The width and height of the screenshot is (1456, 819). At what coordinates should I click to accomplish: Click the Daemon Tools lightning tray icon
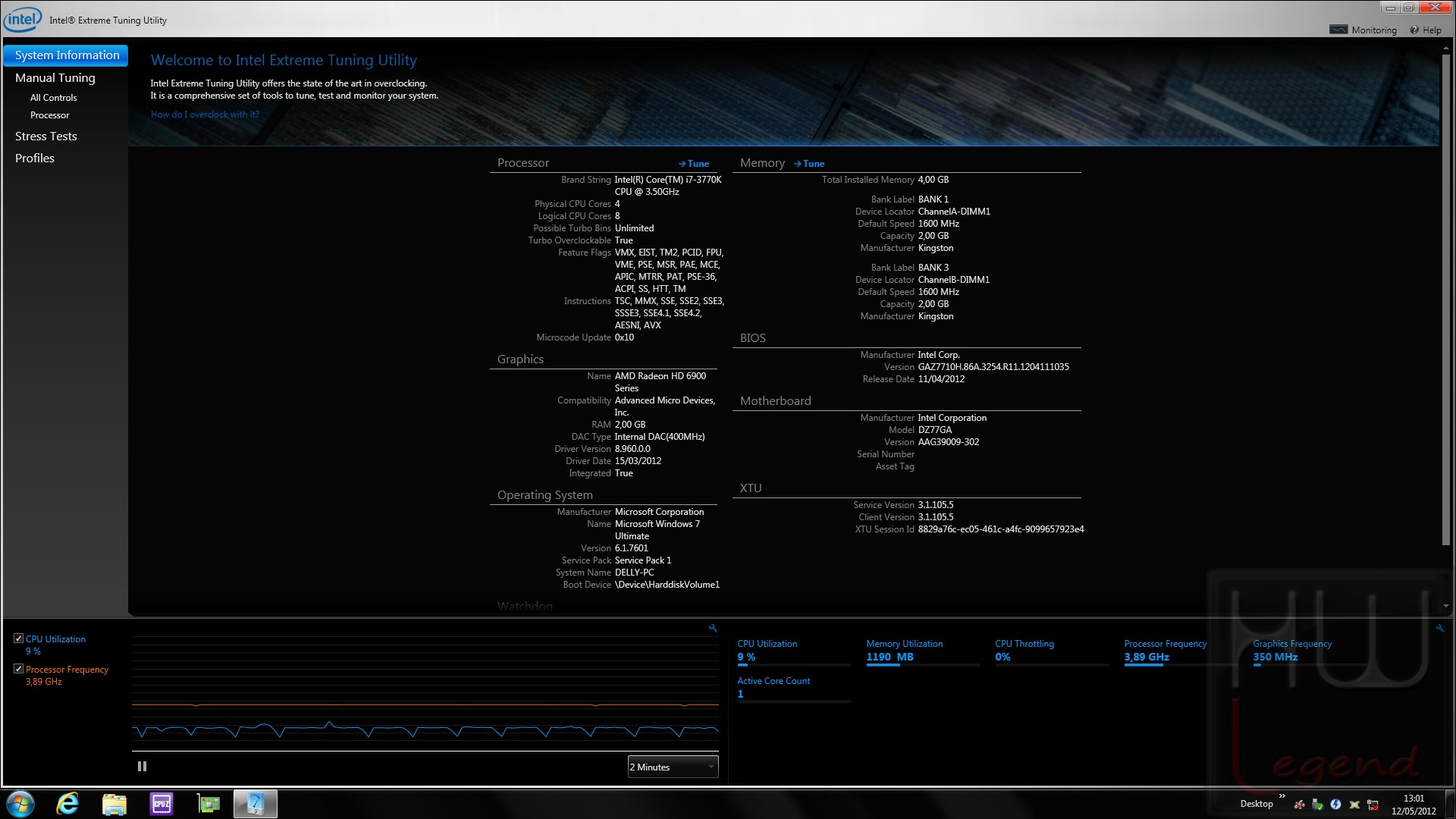(1335, 805)
